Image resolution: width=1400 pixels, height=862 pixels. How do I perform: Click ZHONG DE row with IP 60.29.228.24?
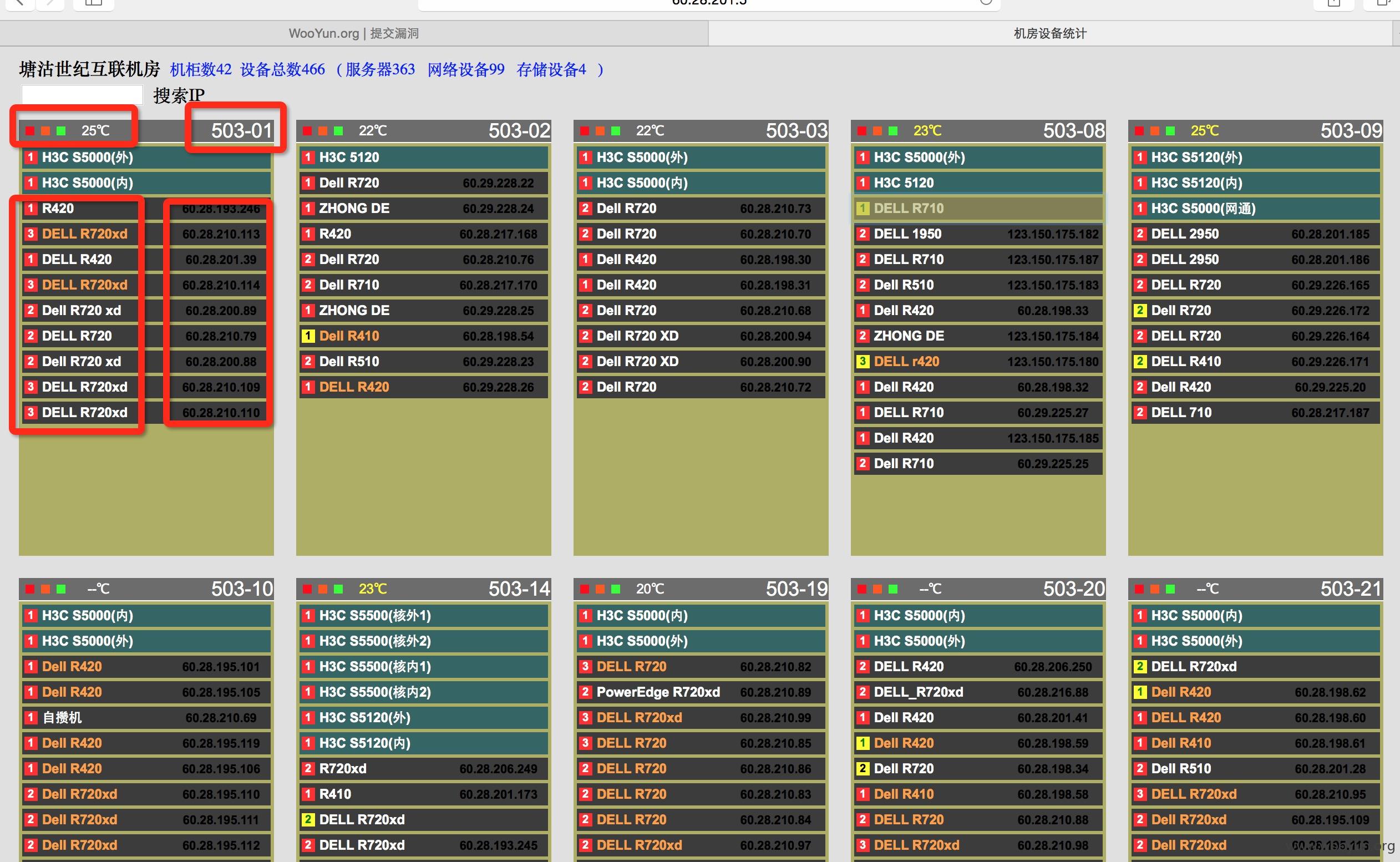pyautogui.click(x=424, y=209)
